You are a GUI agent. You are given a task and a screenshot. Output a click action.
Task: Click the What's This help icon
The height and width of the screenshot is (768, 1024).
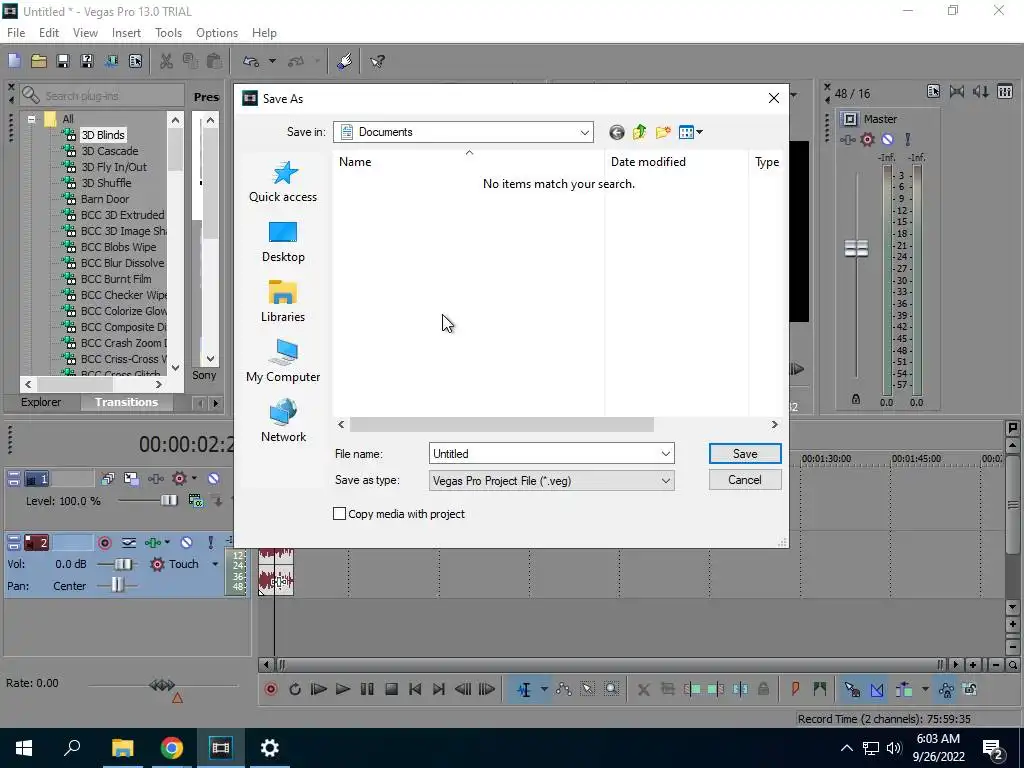(377, 61)
